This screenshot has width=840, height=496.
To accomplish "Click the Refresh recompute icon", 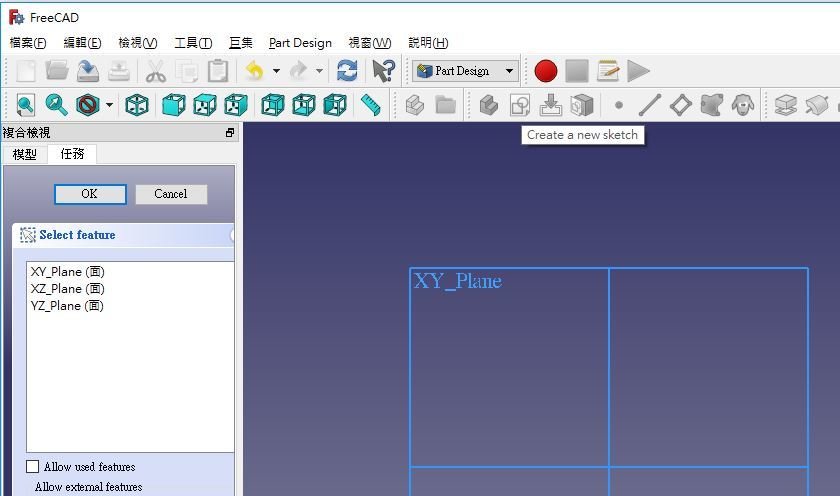I will 347,71.
